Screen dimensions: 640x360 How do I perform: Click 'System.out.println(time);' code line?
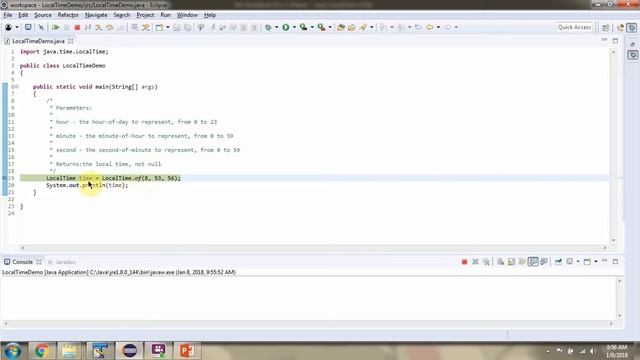87,185
